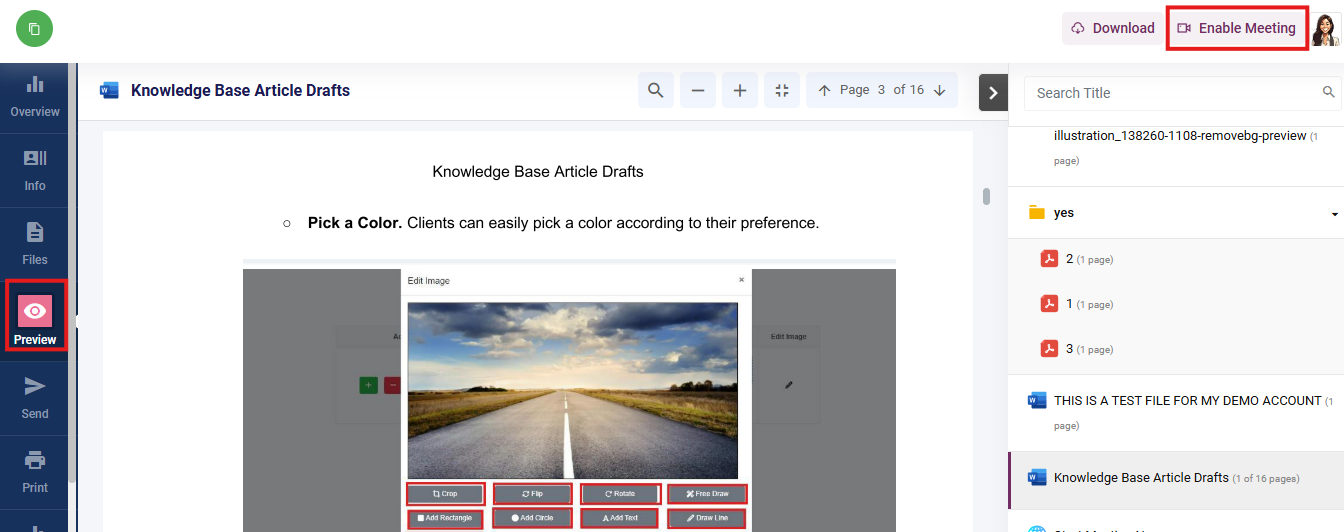Click the Crop button in Edit Image
The width and height of the screenshot is (1344, 532).
445,493
